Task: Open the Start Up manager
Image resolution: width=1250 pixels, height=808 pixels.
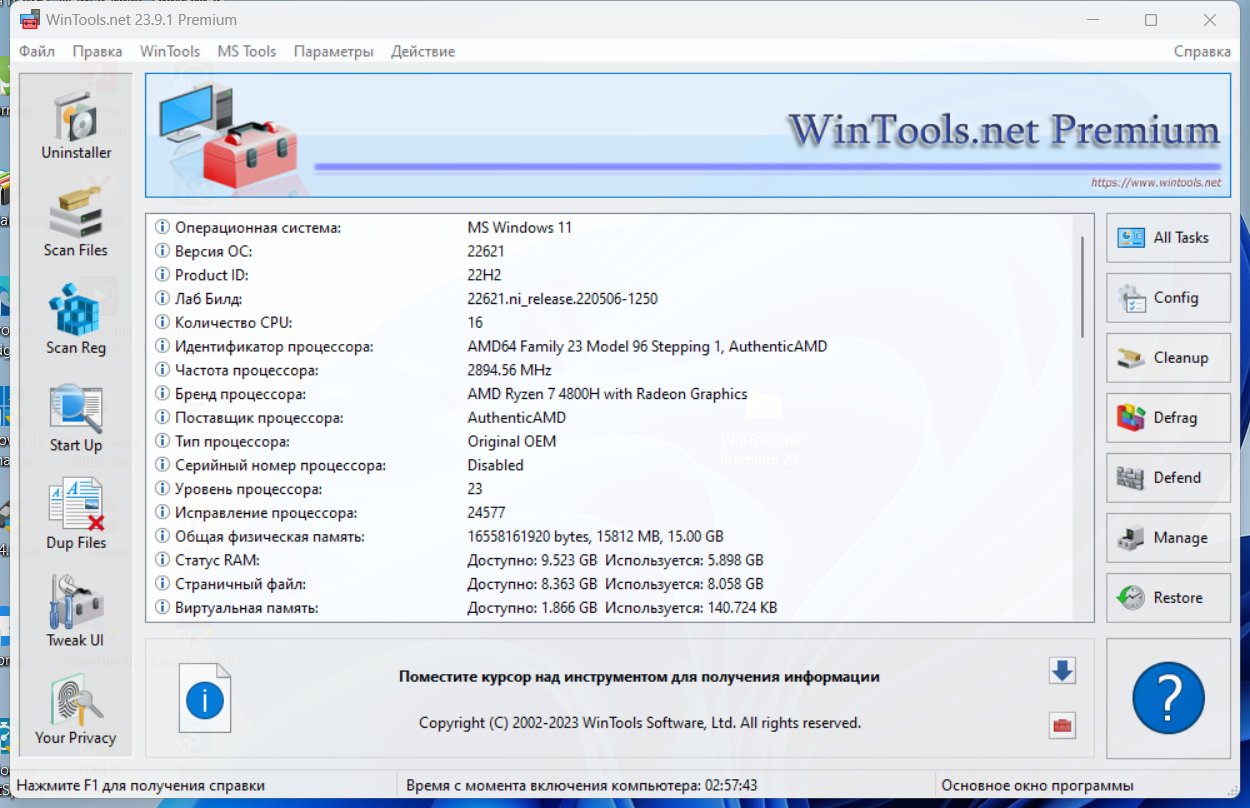Action: pyautogui.click(x=76, y=418)
